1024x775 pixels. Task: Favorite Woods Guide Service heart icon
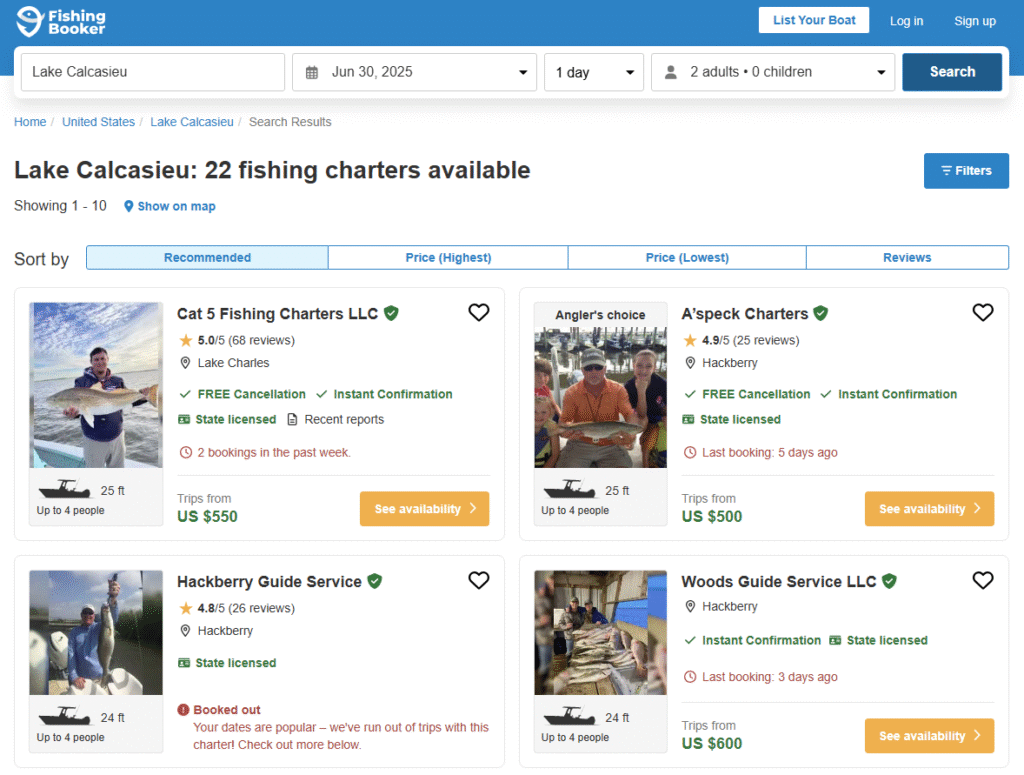pyautogui.click(x=983, y=580)
